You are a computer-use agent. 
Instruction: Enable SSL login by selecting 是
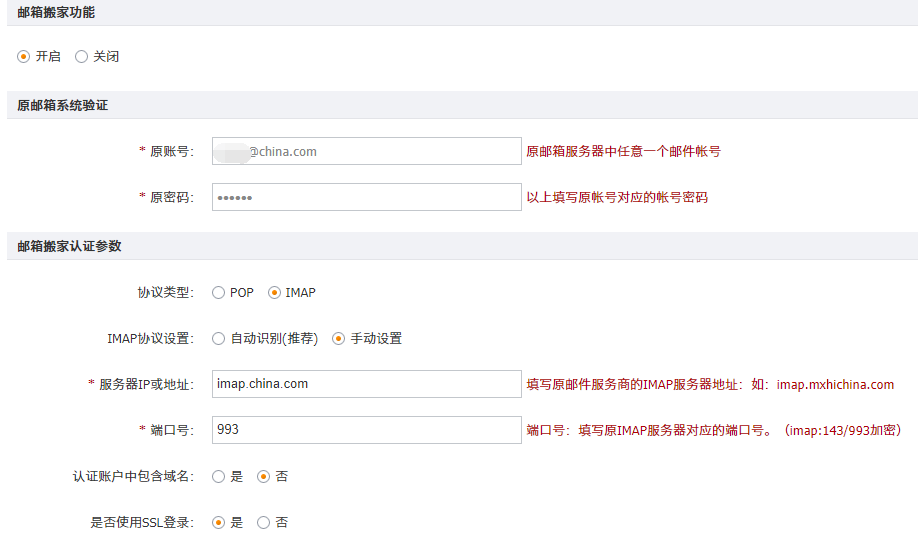point(218,522)
